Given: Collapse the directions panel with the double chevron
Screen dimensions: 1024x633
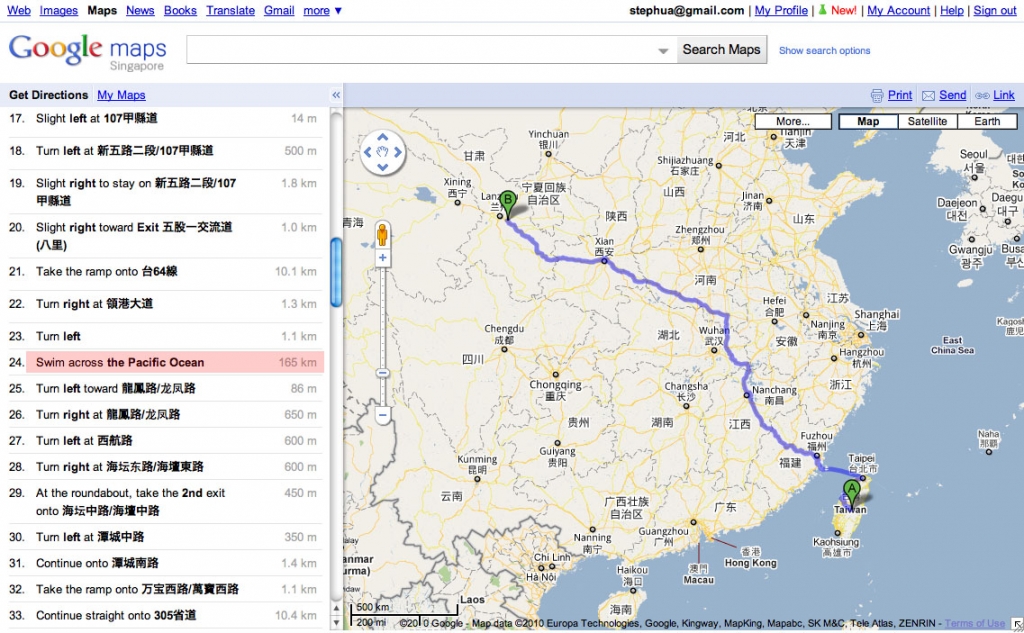Looking at the screenshot, I should (336, 95).
